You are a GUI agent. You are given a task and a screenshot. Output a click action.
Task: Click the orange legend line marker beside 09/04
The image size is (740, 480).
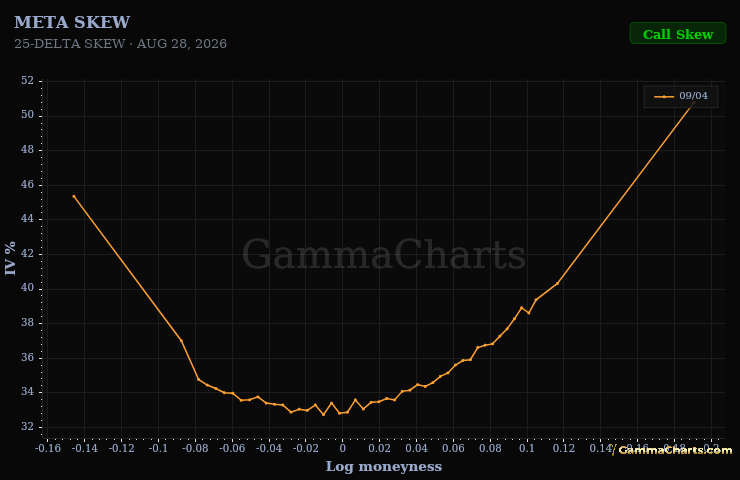[x=664, y=97]
